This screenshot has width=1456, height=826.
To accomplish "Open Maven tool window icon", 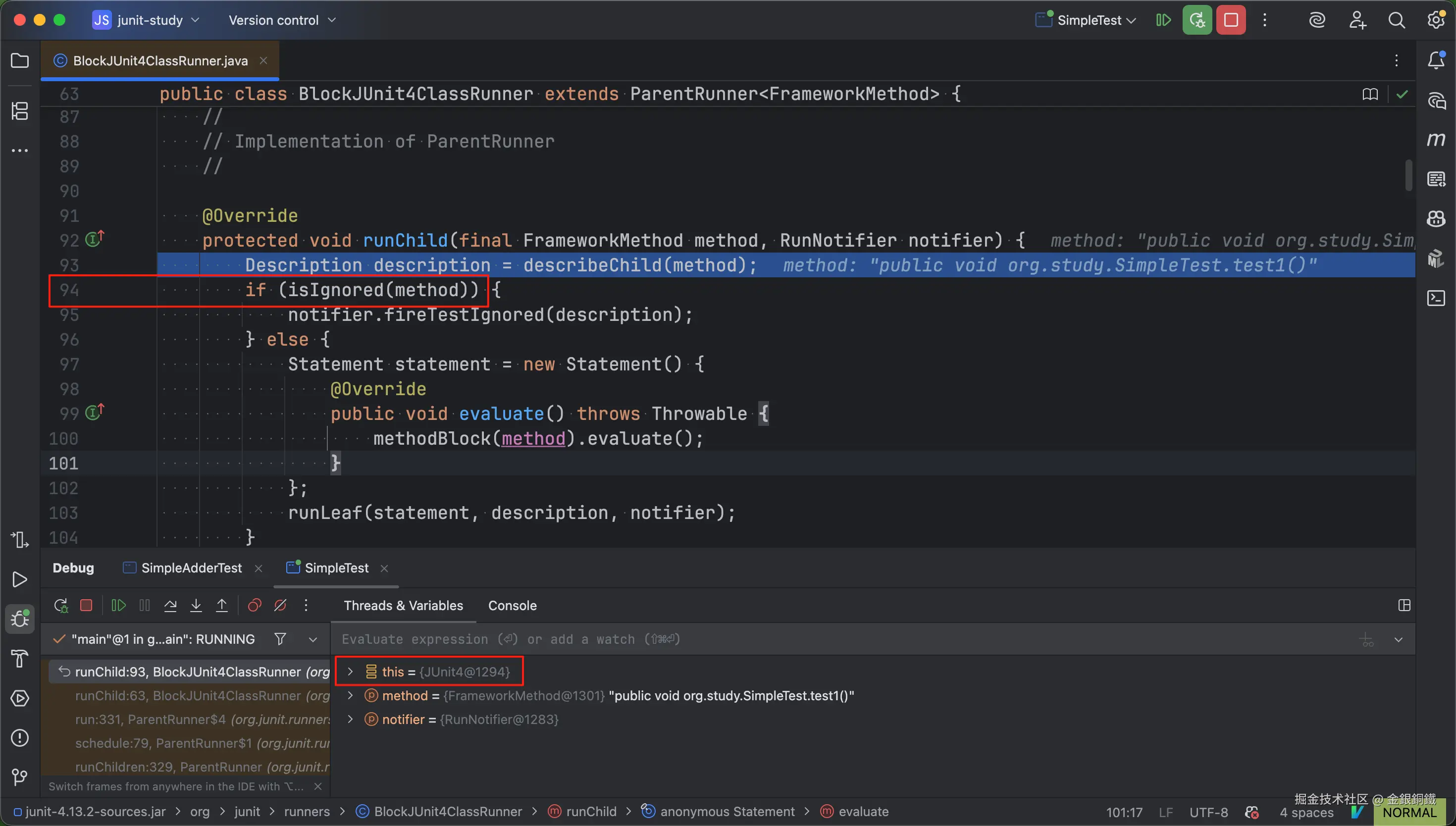I will click(x=1436, y=140).
